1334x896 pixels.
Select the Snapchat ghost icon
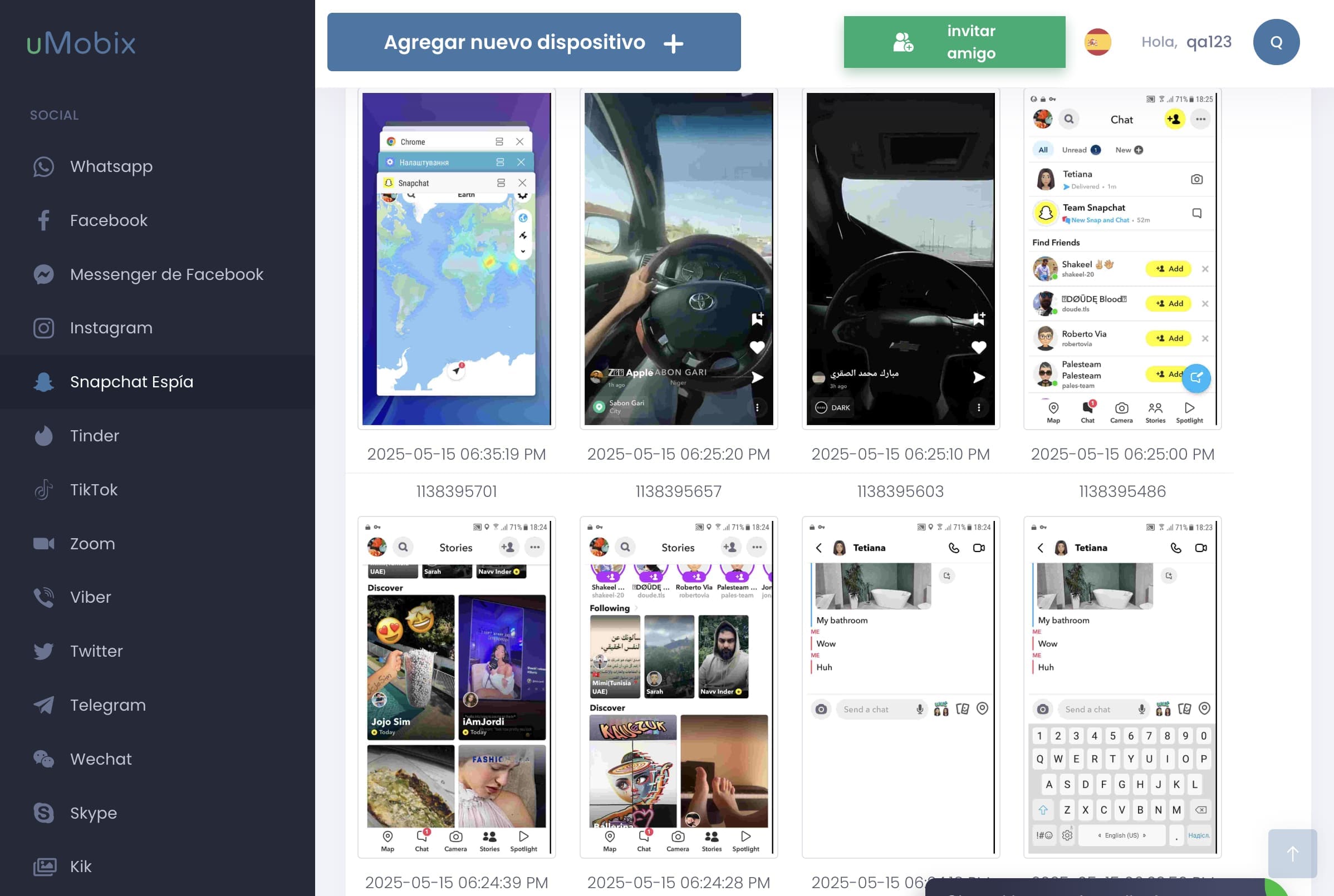coord(43,382)
